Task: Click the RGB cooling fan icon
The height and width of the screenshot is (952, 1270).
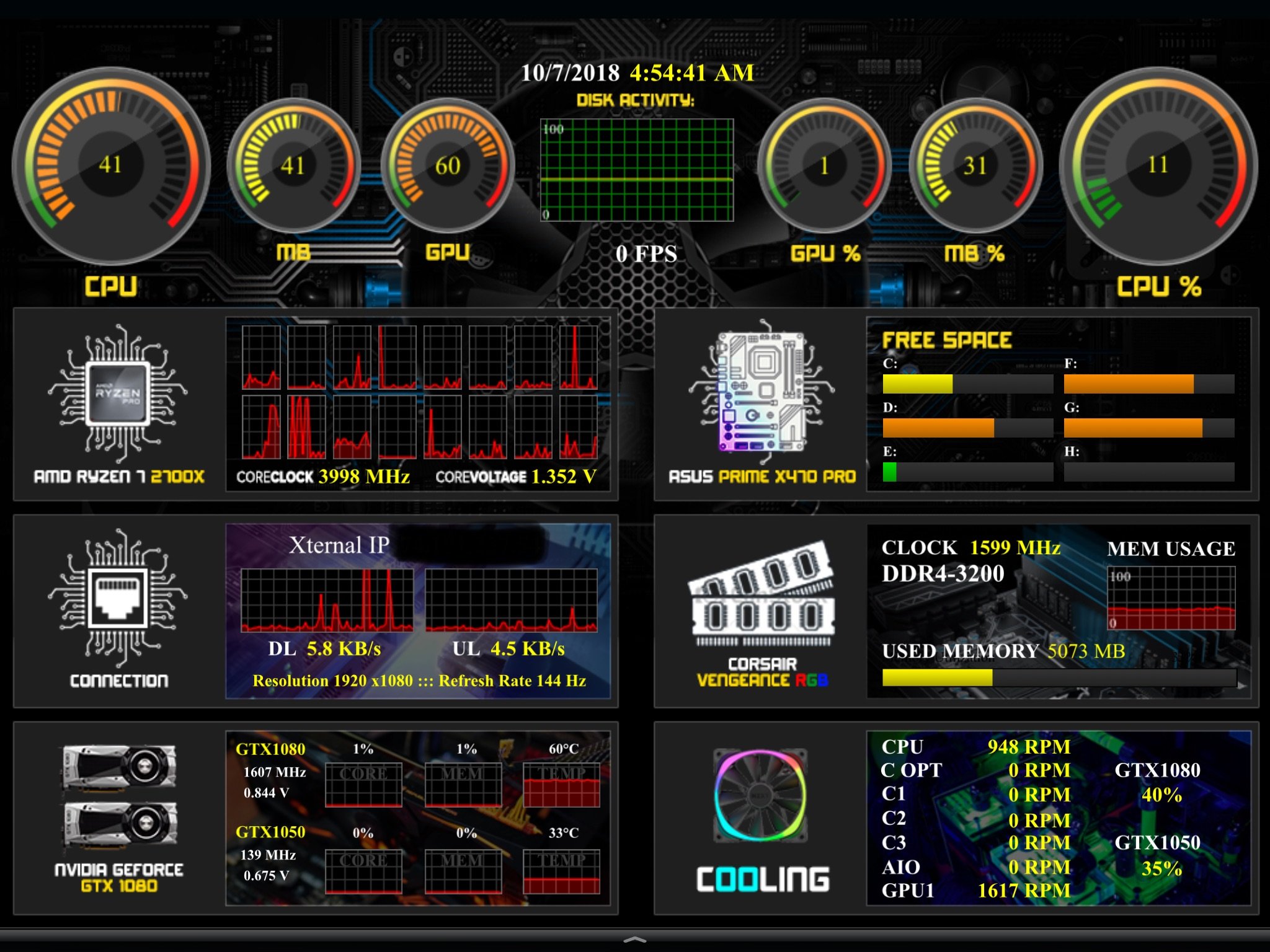Action: (x=761, y=795)
